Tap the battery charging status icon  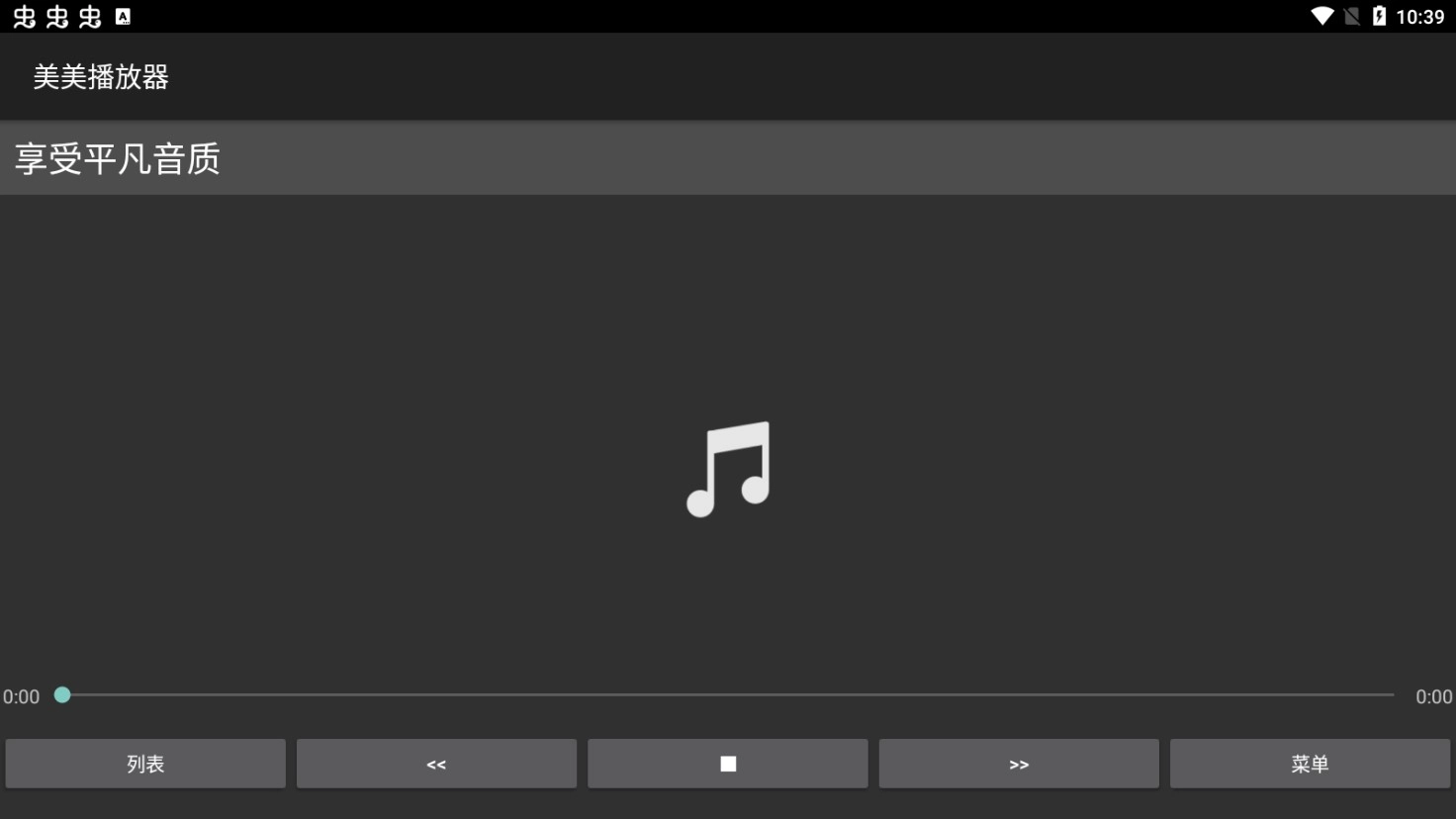[x=1379, y=16]
